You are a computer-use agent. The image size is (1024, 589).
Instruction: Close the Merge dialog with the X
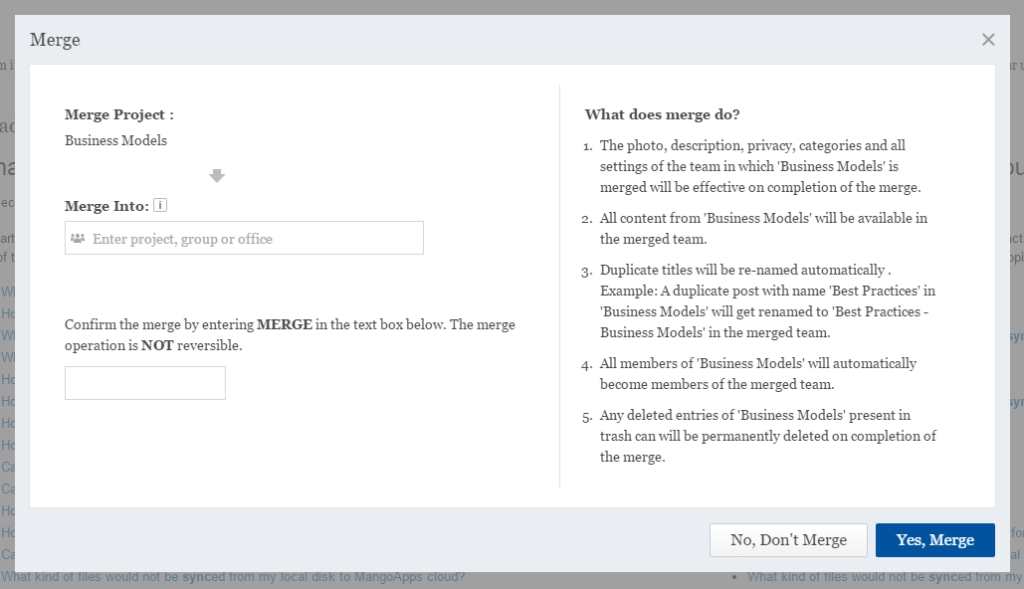pos(988,40)
